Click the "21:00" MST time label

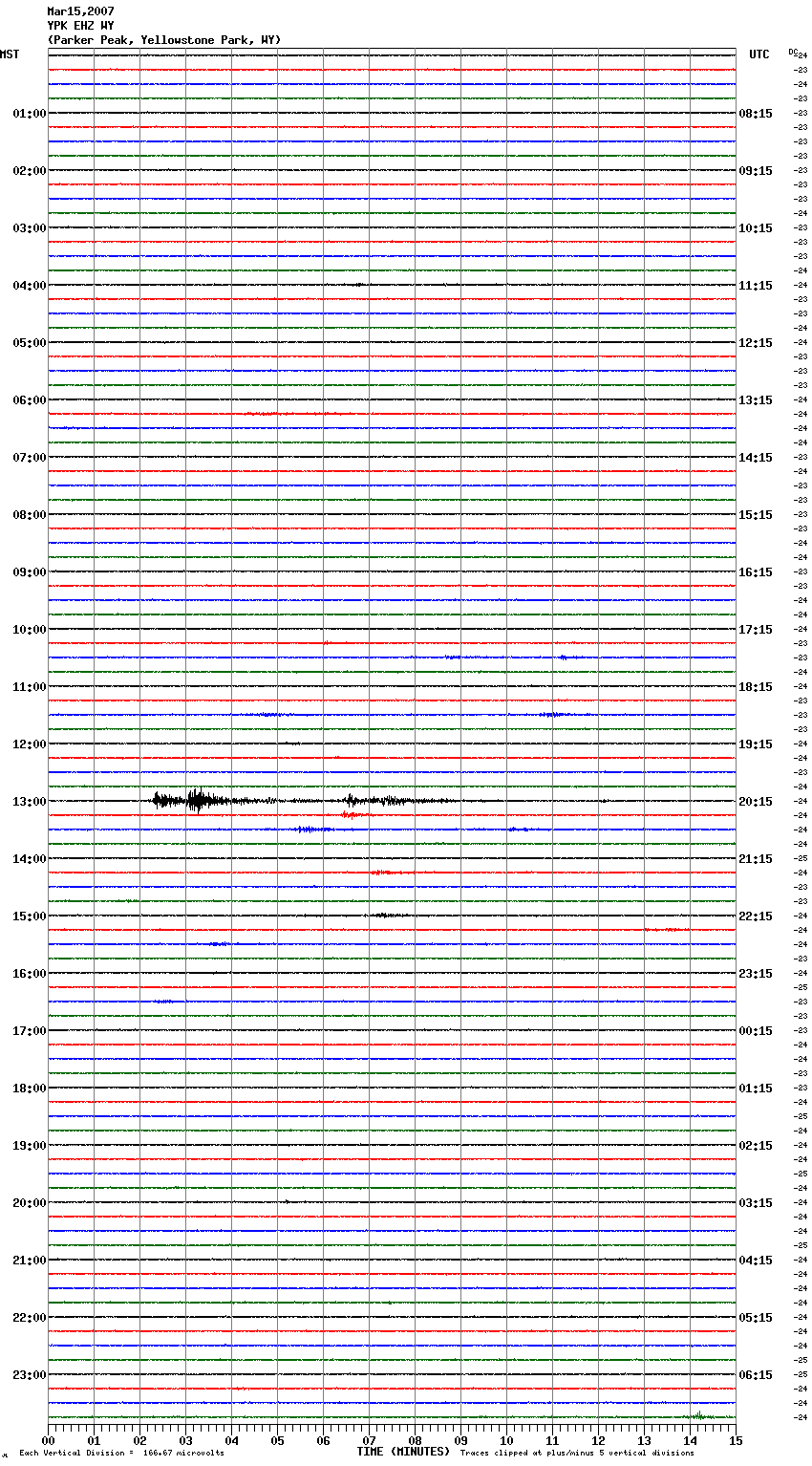tap(30, 1261)
